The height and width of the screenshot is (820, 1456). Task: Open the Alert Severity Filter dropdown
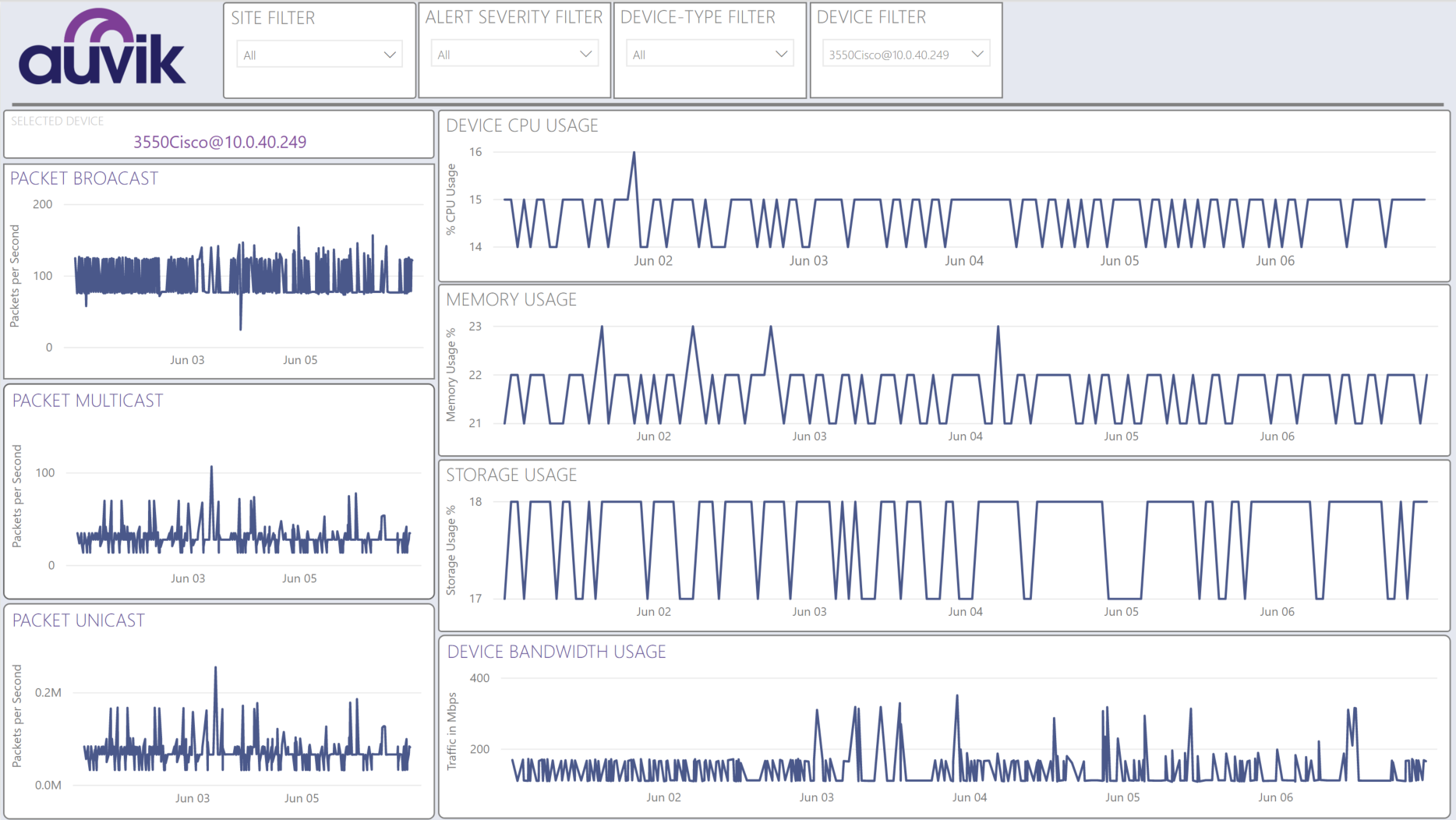click(514, 55)
